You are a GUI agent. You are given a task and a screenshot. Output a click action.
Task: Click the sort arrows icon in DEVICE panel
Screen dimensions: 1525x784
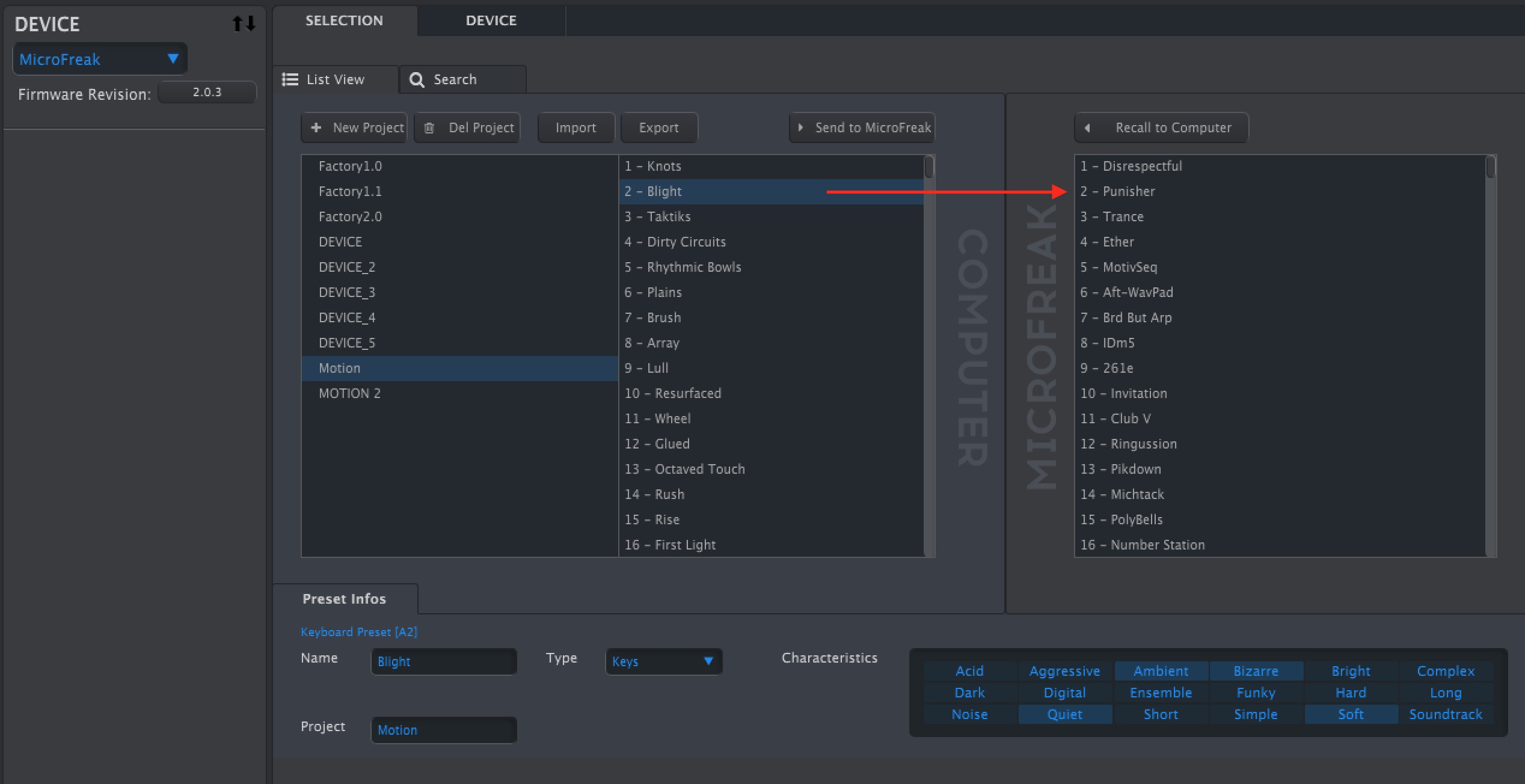pyautogui.click(x=244, y=23)
